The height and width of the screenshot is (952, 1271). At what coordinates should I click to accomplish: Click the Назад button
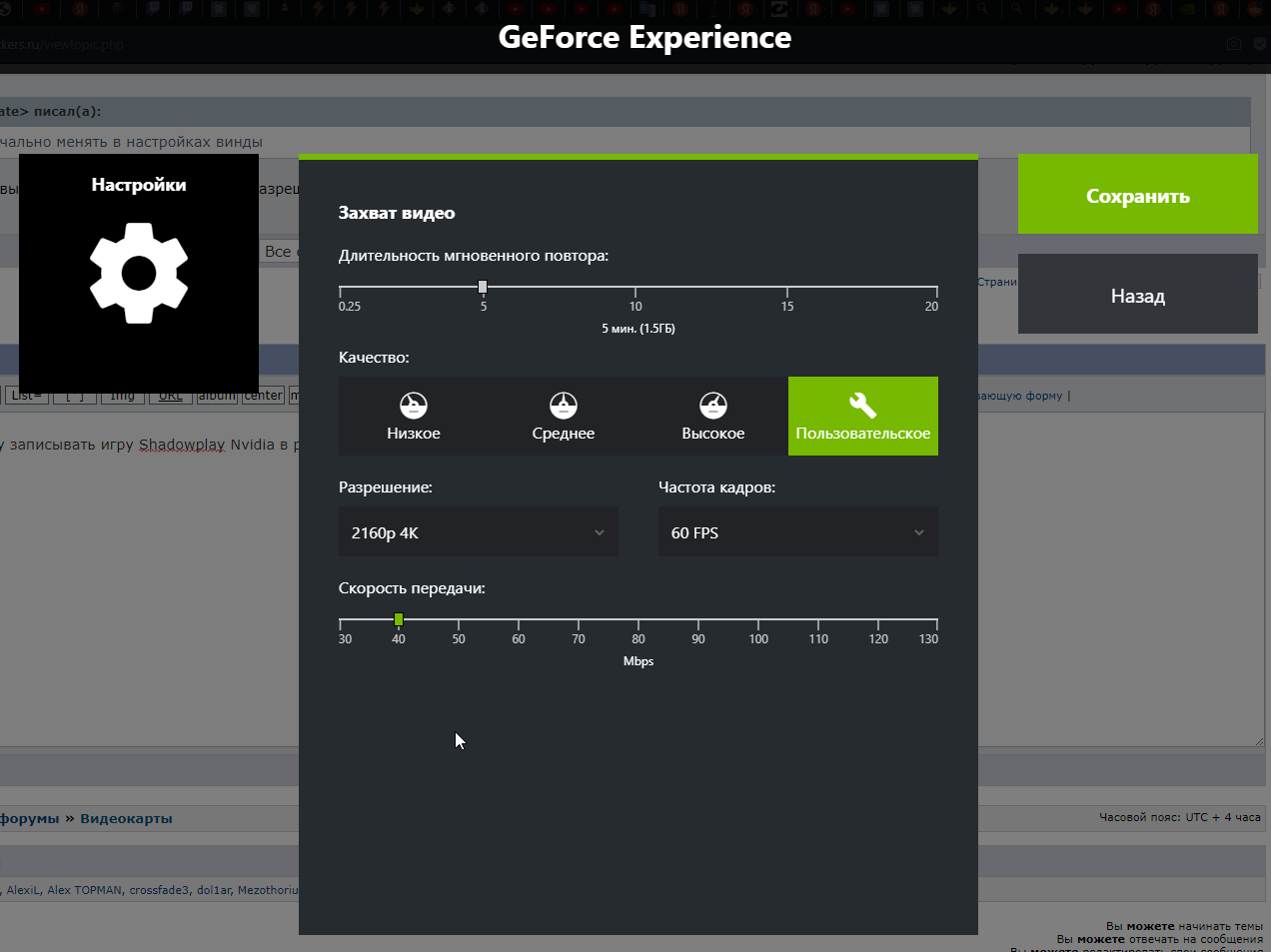pos(1138,294)
